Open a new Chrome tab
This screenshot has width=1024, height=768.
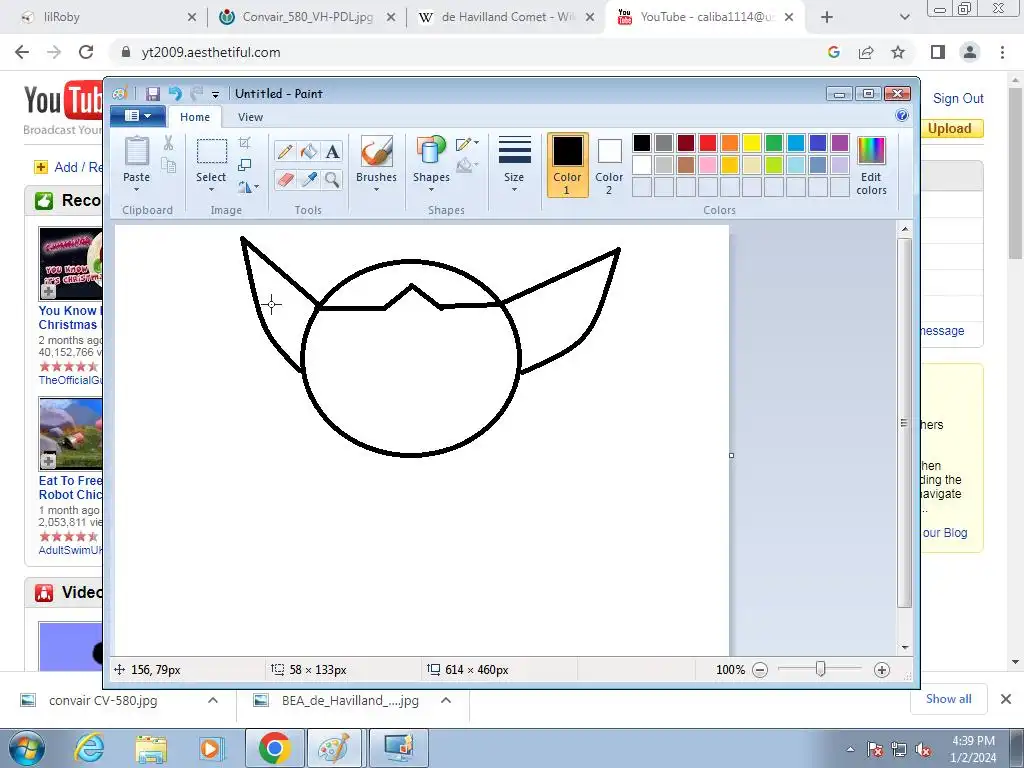[x=827, y=17]
